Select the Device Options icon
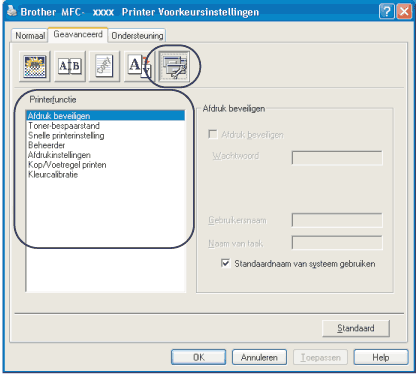The image size is (418, 375). coord(175,66)
